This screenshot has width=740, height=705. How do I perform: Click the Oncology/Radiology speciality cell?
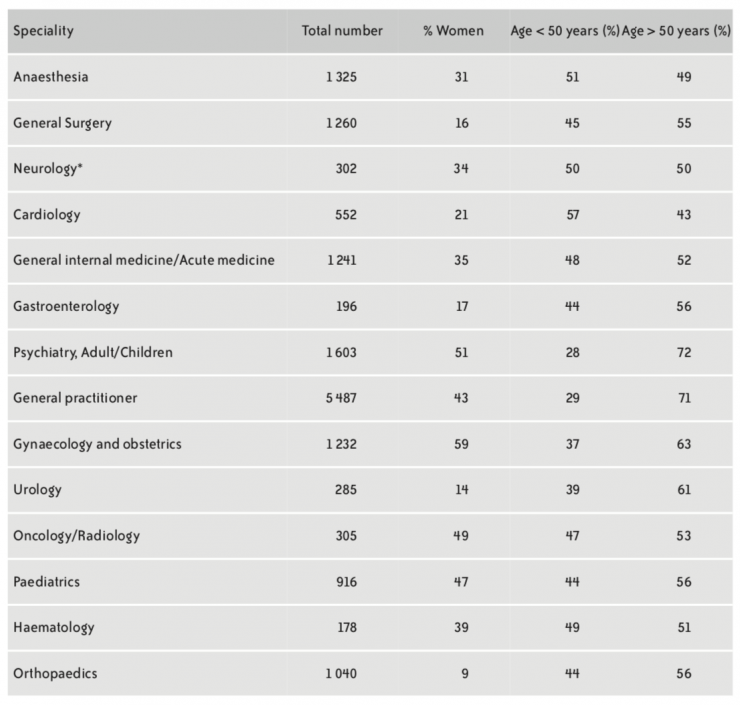(76, 536)
